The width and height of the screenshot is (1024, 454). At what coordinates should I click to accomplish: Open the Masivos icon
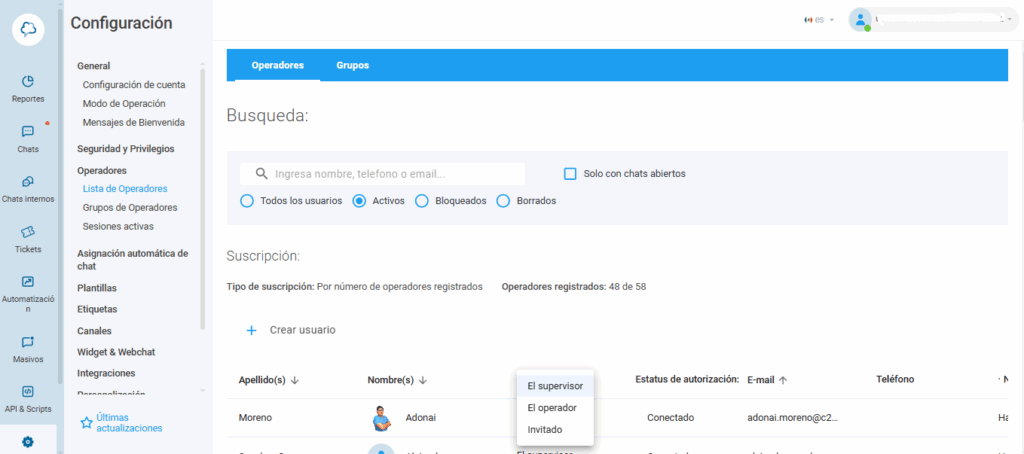coord(27,342)
